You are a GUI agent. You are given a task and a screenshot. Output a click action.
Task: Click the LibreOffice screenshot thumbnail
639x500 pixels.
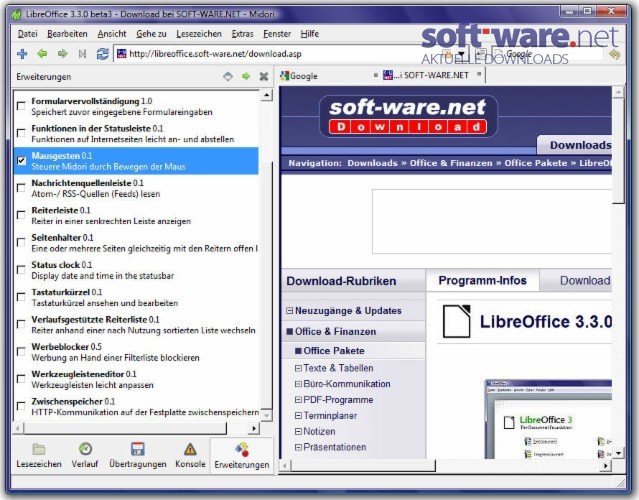click(x=548, y=419)
